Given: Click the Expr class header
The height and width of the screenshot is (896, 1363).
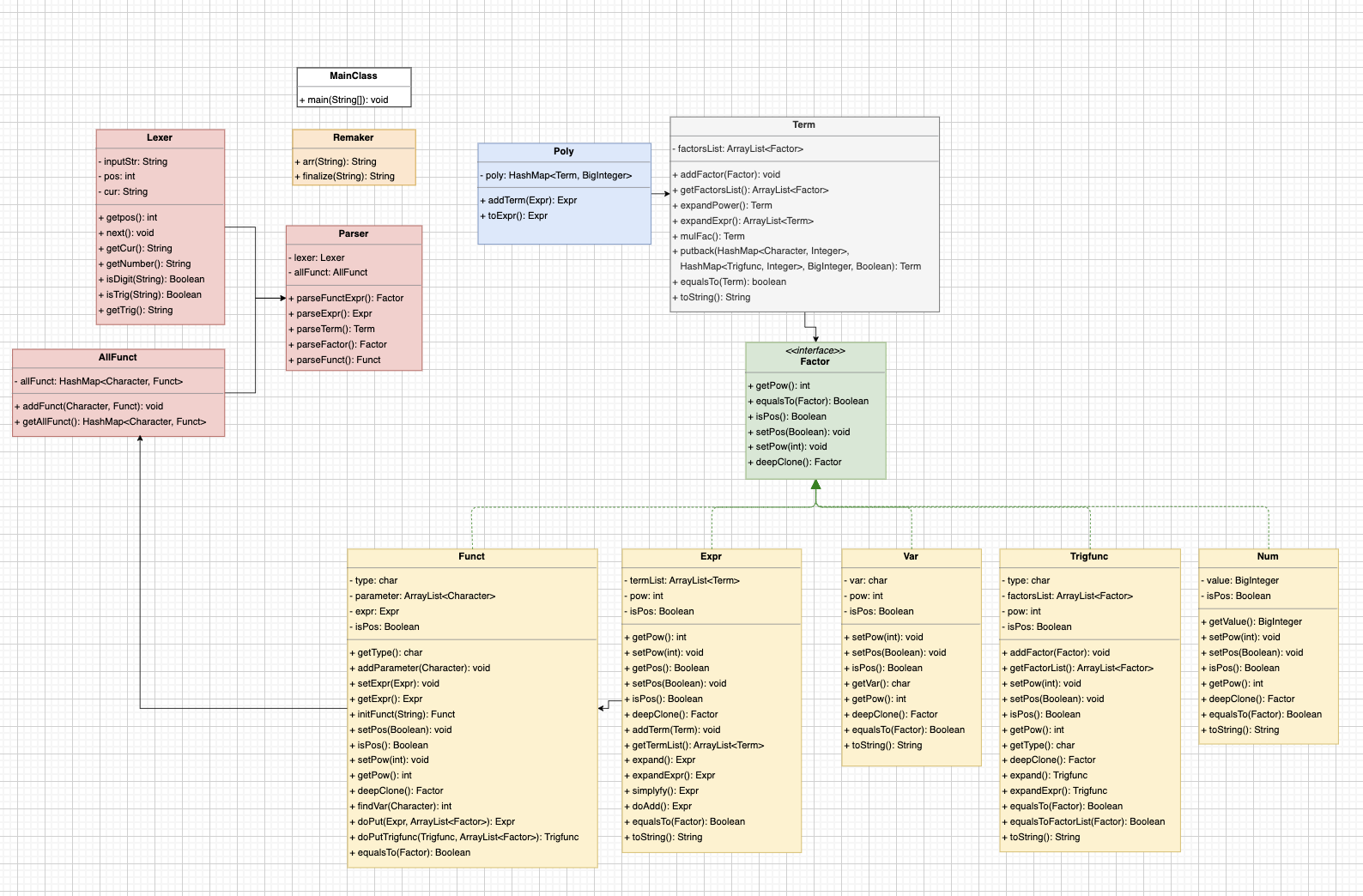Looking at the screenshot, I should 711,556.
